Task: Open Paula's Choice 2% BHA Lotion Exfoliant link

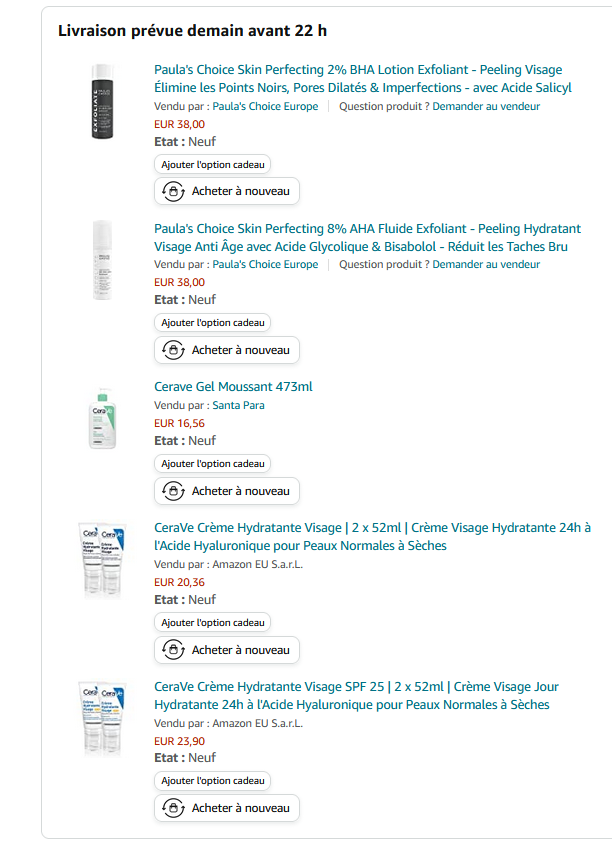Action: pos(363,79)
